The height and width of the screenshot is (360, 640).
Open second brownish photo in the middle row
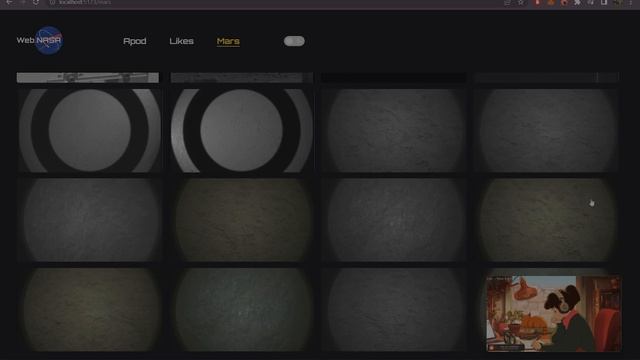click(242, 220)
